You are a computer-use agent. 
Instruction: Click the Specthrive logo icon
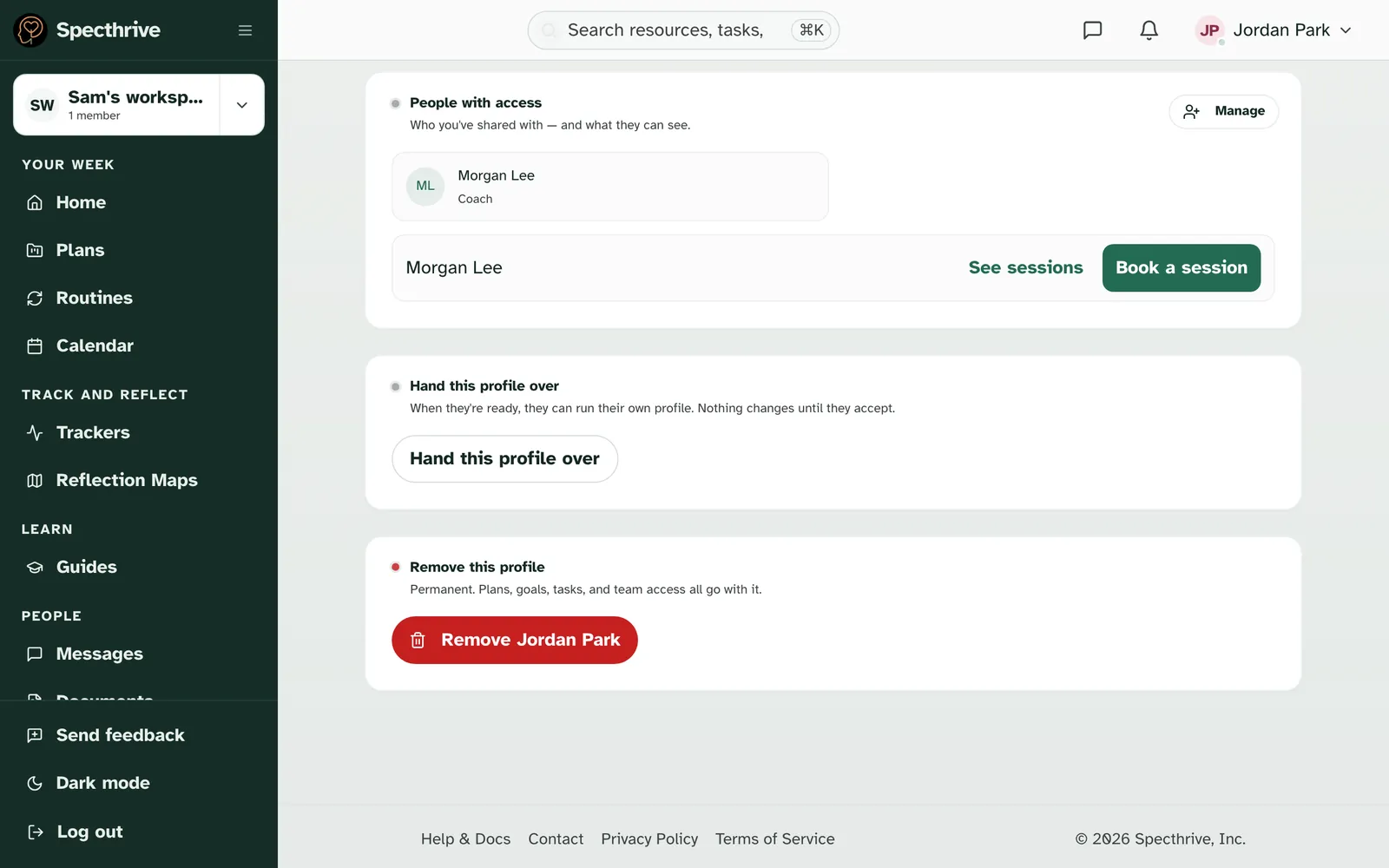click(30, 30)
